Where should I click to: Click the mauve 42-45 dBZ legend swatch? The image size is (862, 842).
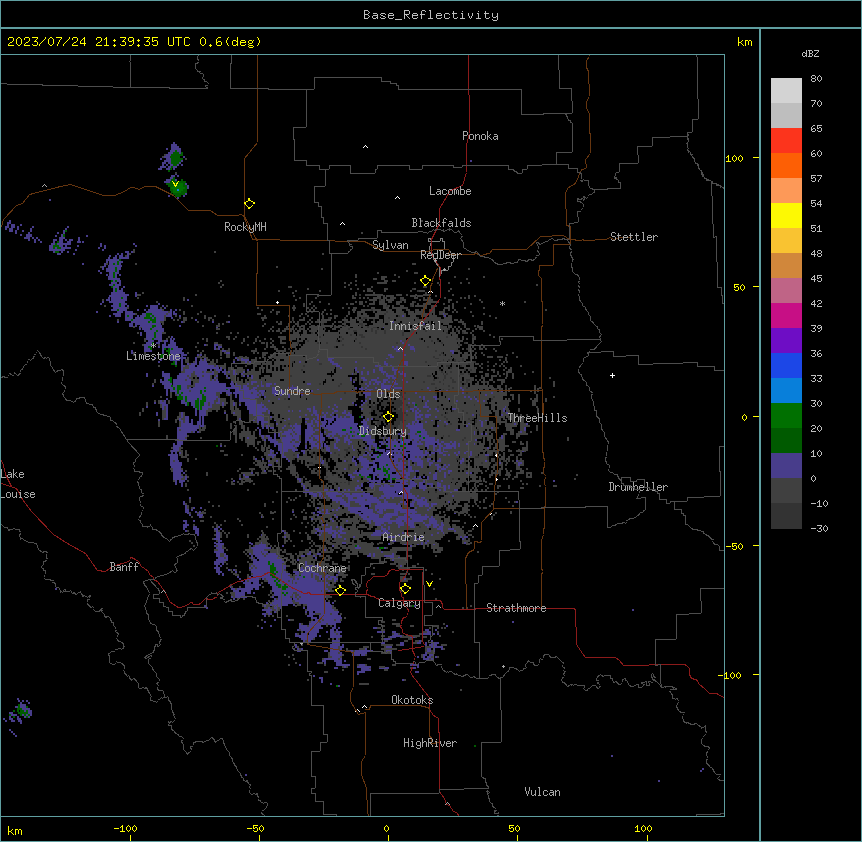pyautogui.click(x=786, y=291)
